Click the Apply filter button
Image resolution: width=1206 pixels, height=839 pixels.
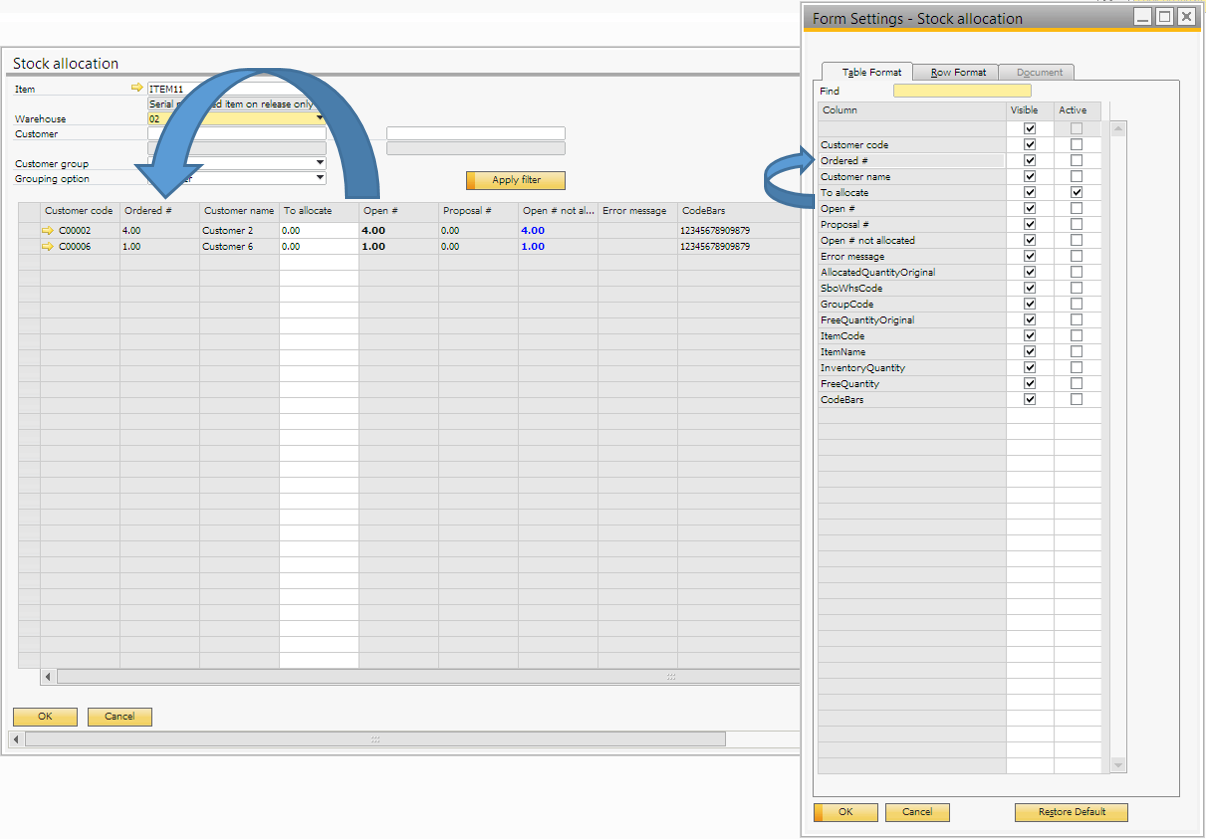[516, 181]
